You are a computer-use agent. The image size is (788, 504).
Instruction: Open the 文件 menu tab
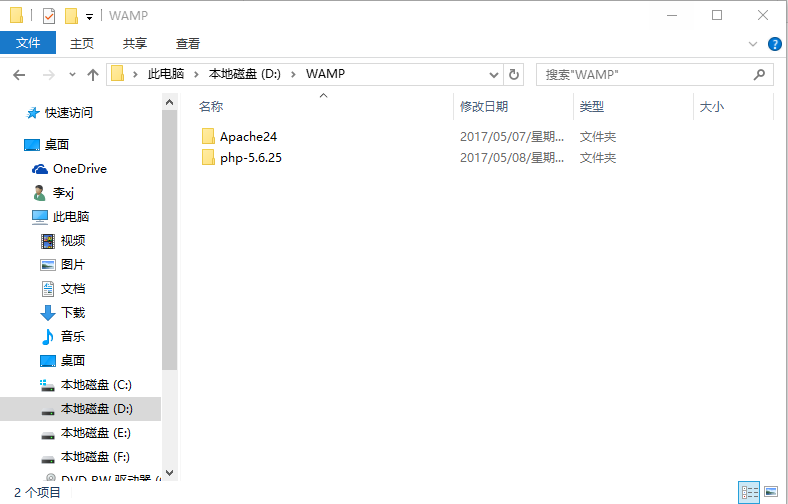coord(28,43)
